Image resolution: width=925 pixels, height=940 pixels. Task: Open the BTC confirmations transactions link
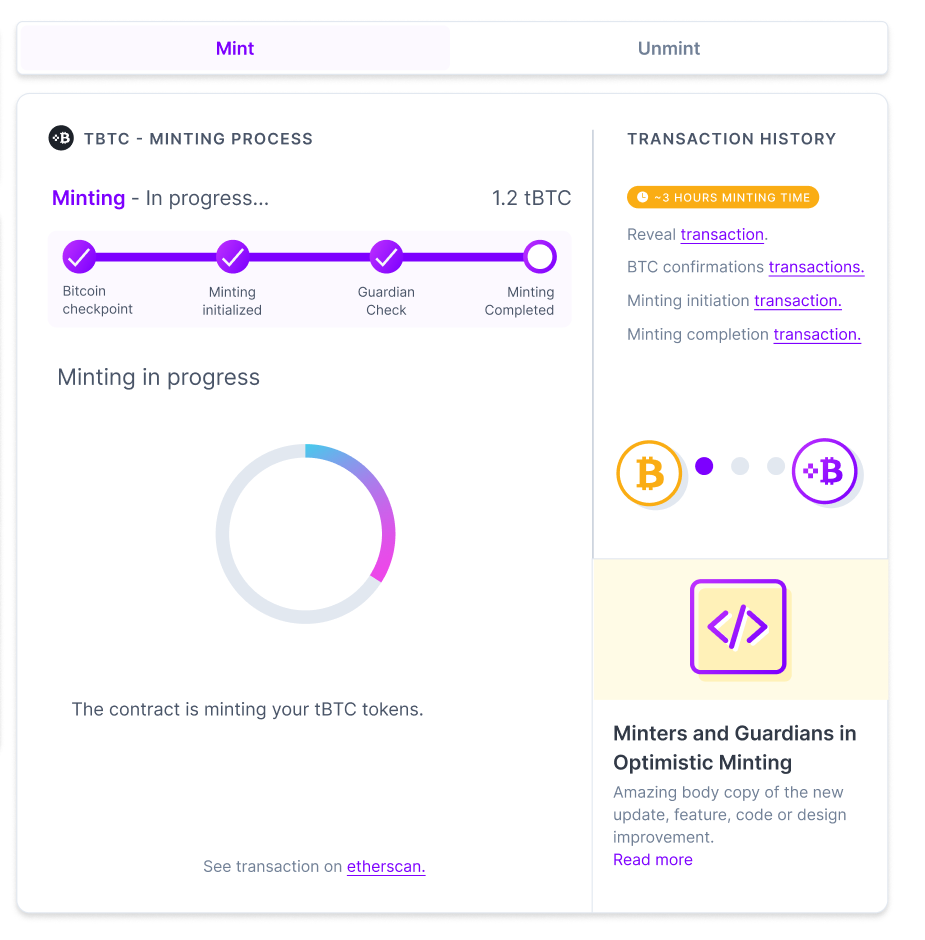click(x=815, y=267)
